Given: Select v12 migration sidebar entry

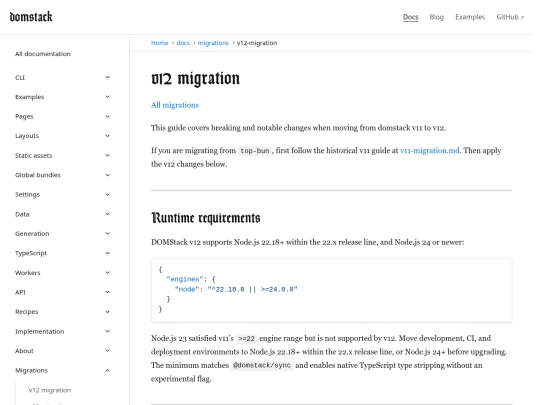Looking at the screenshot, I should 50,390.
